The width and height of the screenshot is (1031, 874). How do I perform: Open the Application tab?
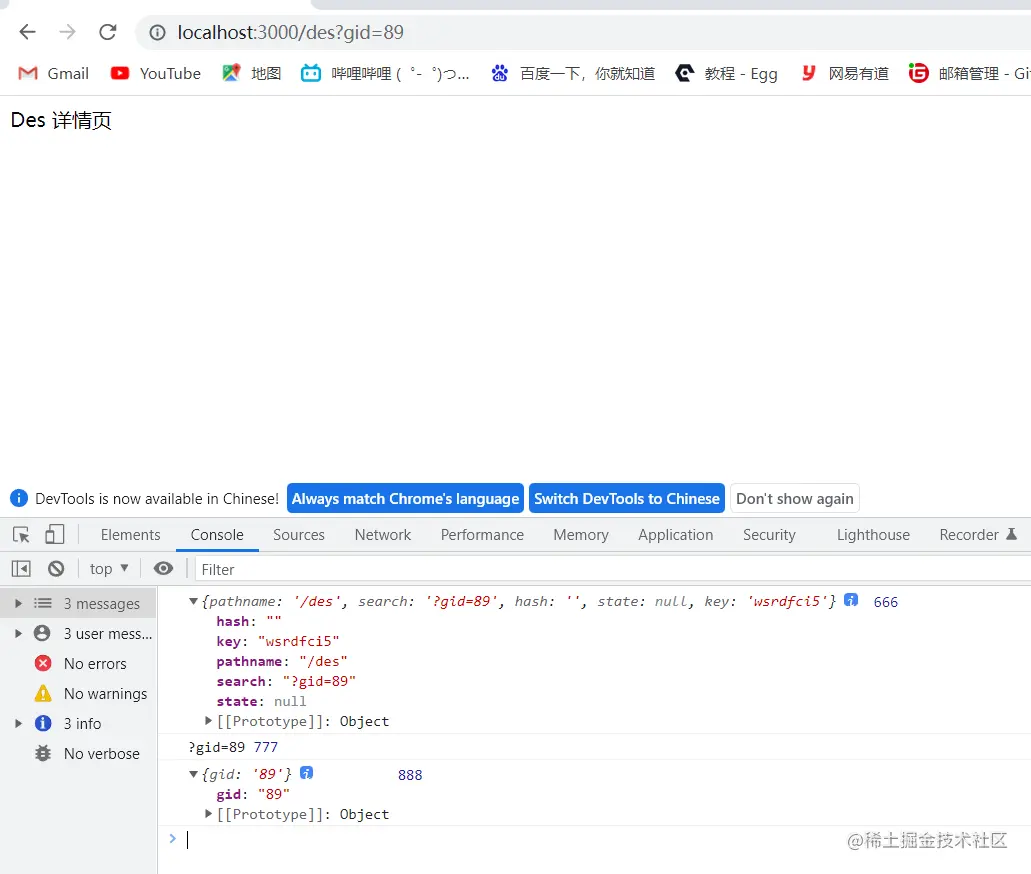click(x=675, y=535)
